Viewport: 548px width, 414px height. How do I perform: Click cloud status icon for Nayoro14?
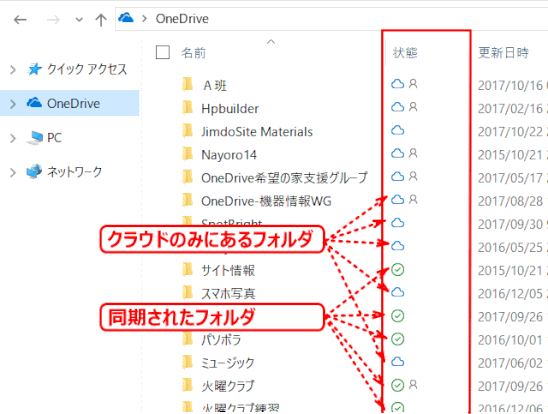click(397, 153)
